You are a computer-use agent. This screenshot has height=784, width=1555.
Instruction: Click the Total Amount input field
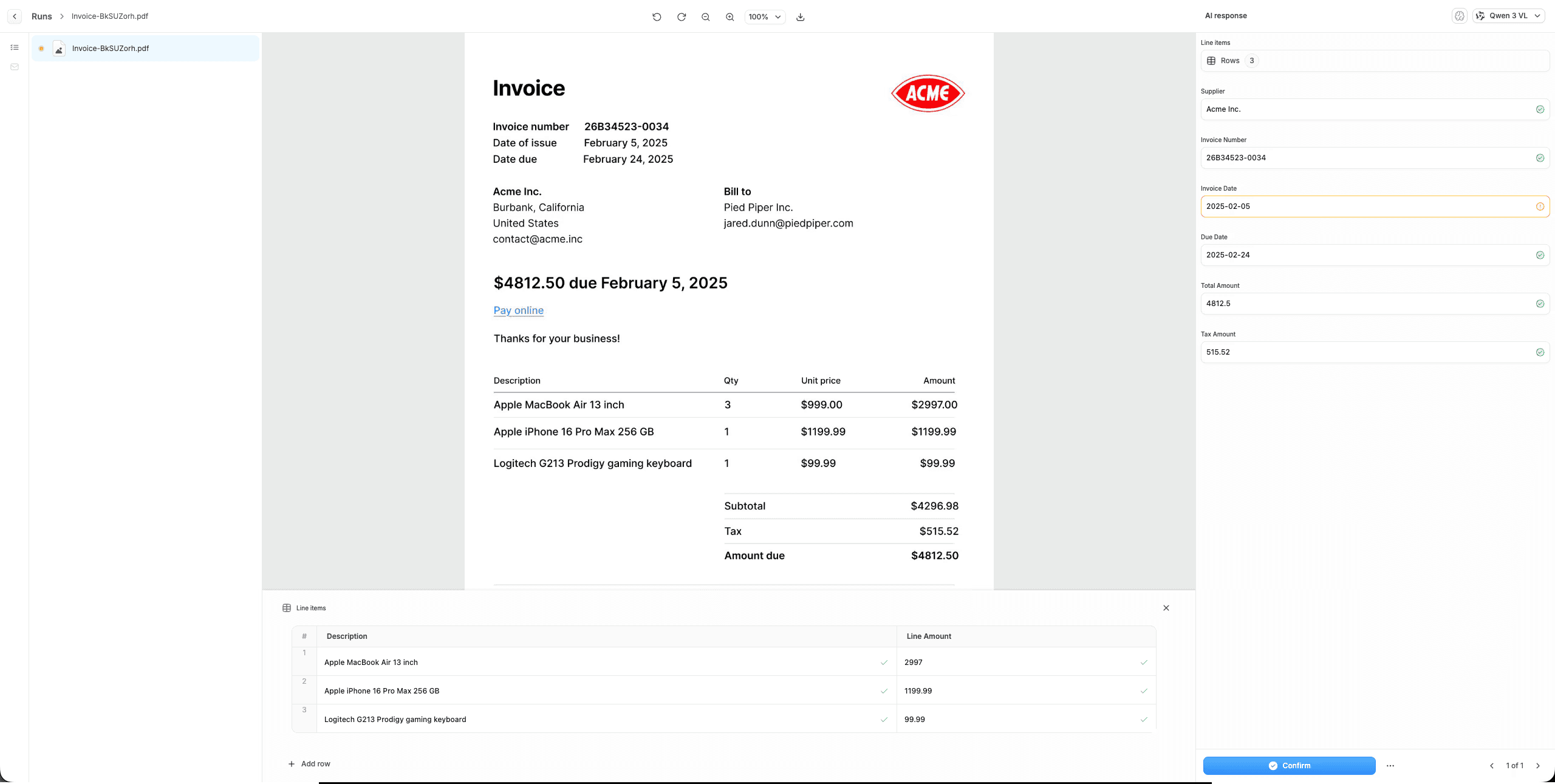(1367, 304)
